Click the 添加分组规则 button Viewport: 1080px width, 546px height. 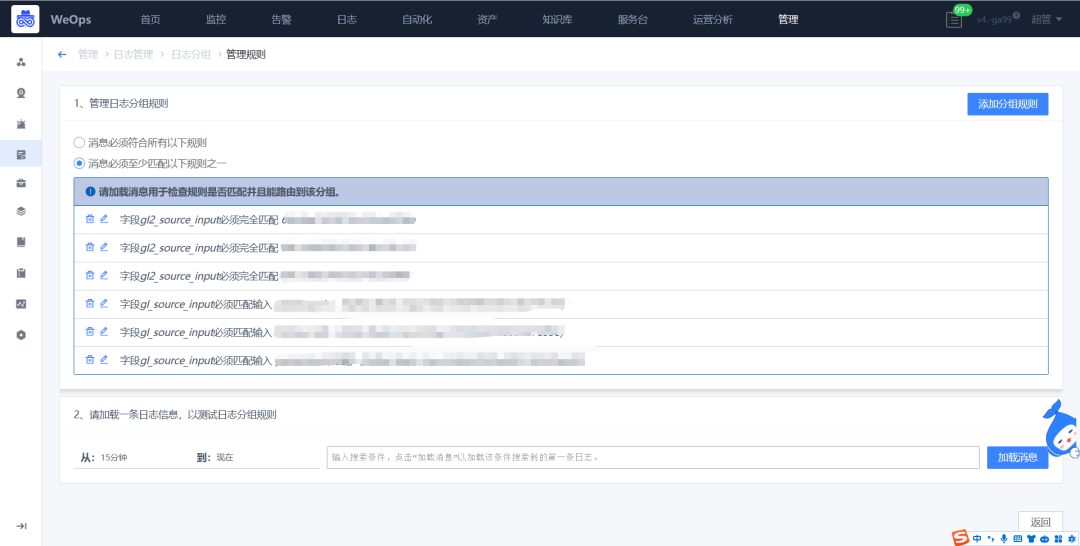coord(1008,104)
